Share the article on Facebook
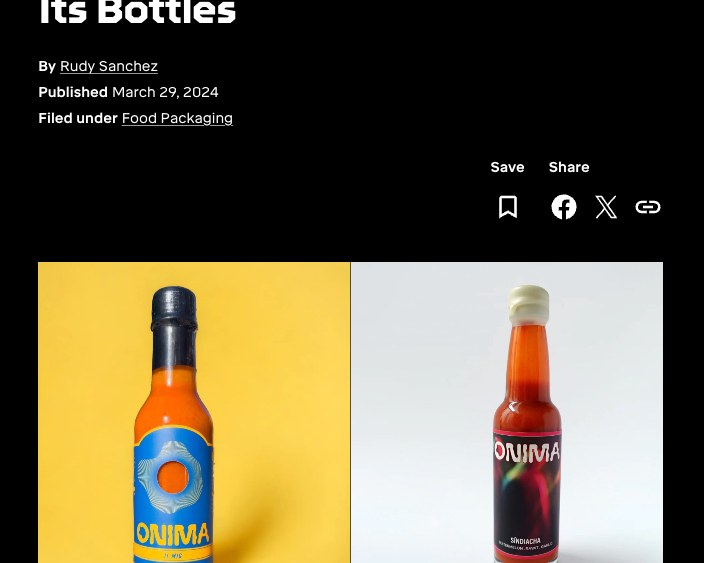This screenshot has width=704, height=563. coord(564,207)
